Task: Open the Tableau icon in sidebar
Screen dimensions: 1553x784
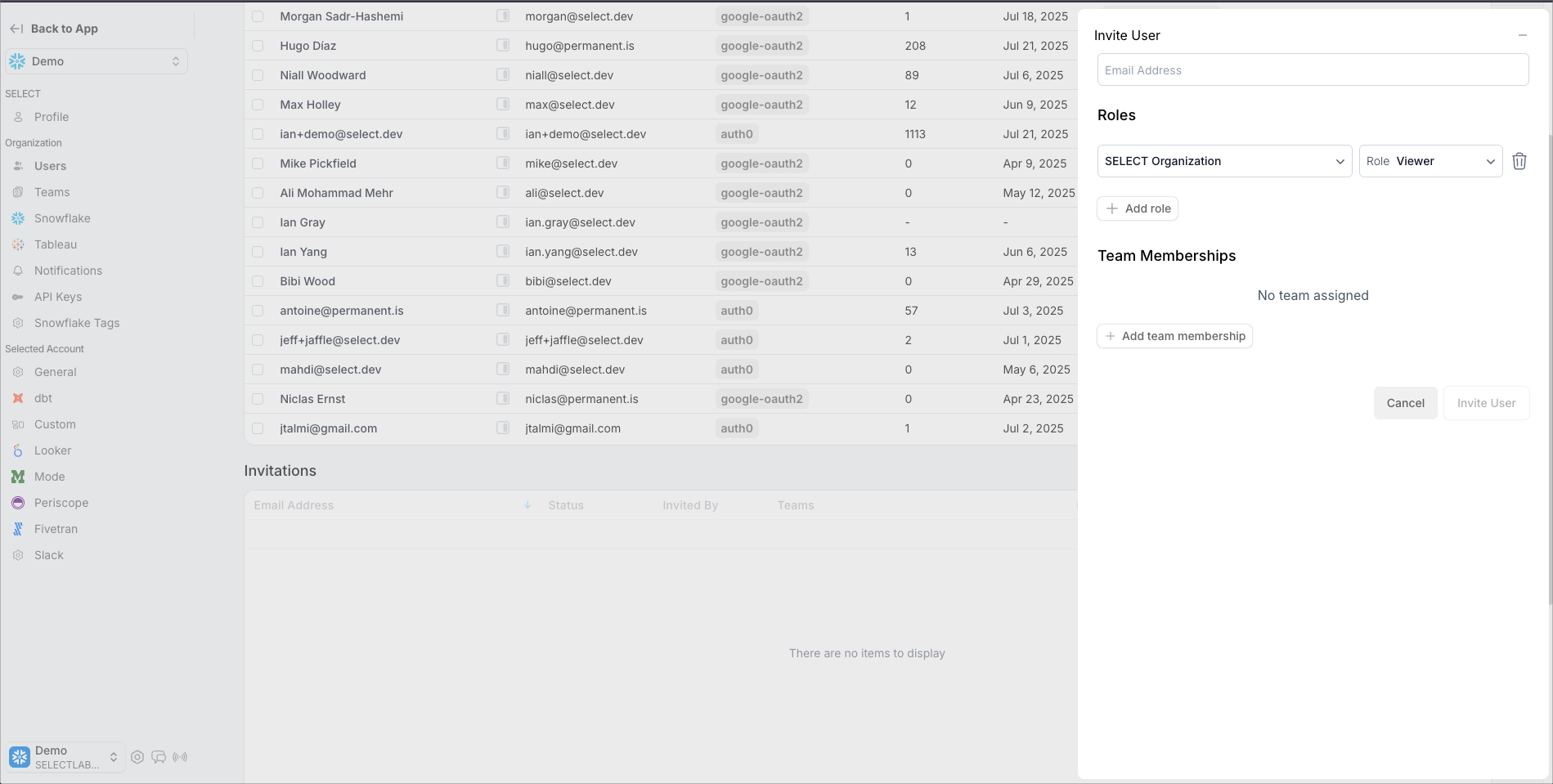Action: pos(18,244)
